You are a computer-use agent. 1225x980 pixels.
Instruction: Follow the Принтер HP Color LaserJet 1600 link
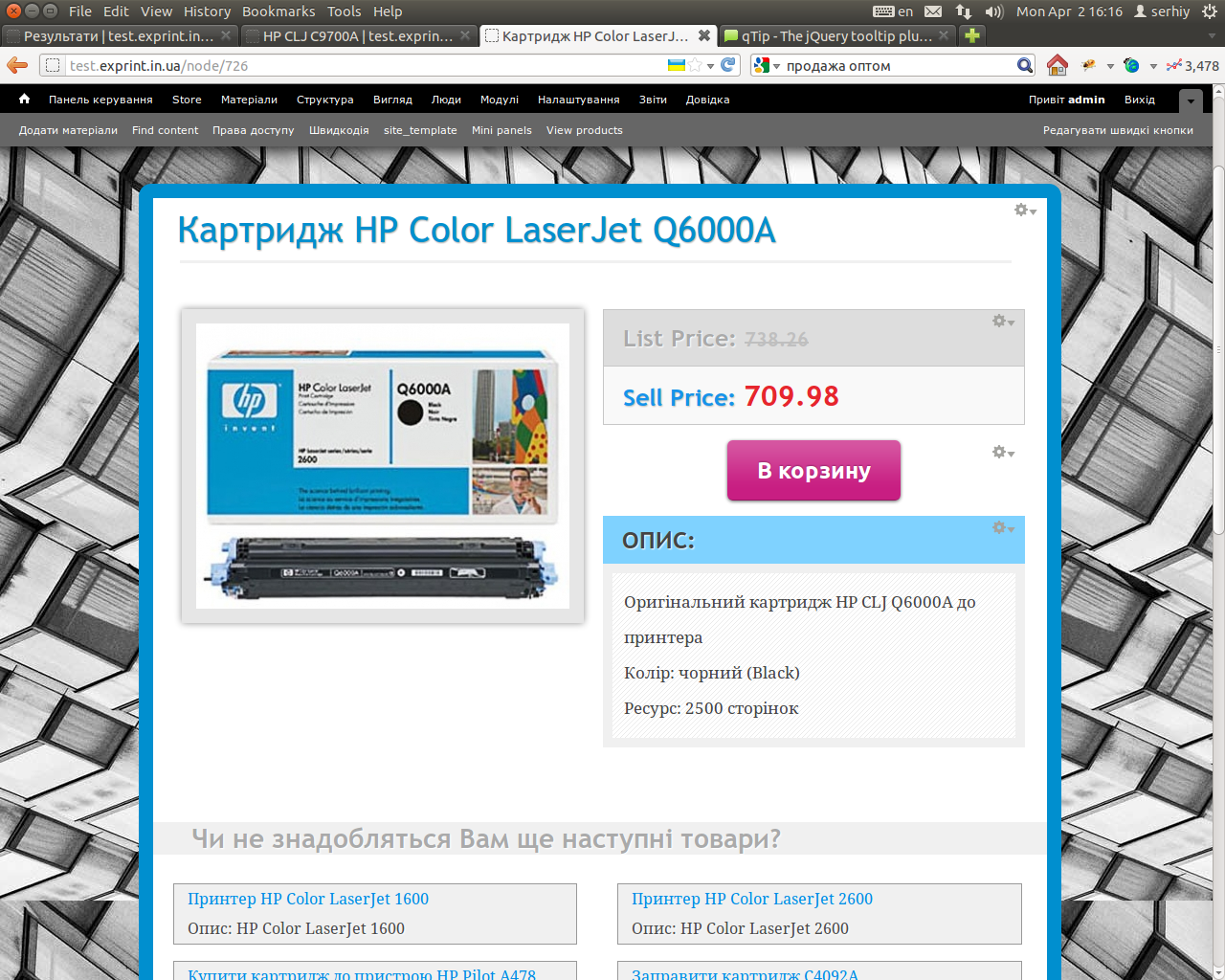click(308, 899)
